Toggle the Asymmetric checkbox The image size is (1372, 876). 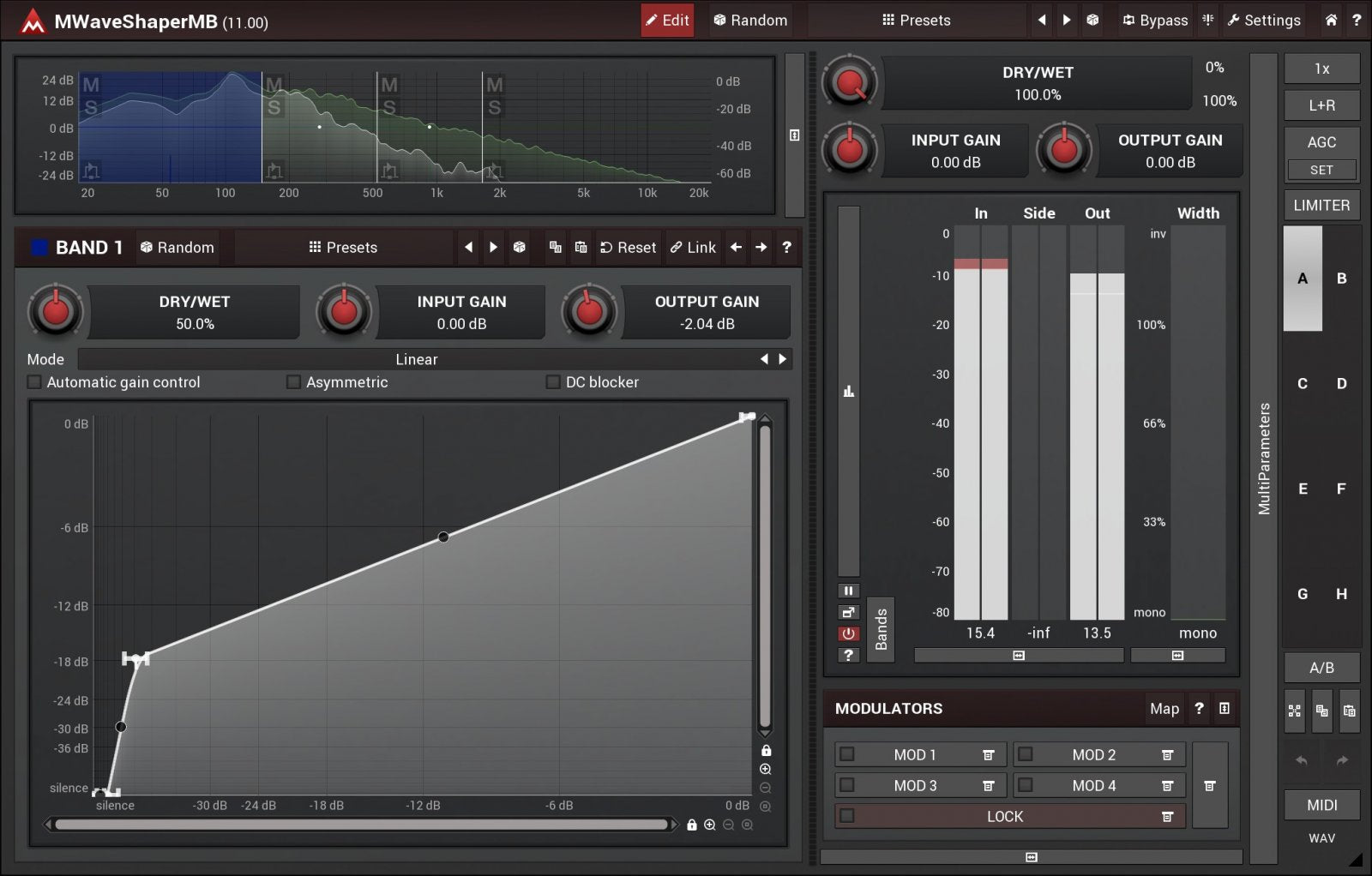293,382
